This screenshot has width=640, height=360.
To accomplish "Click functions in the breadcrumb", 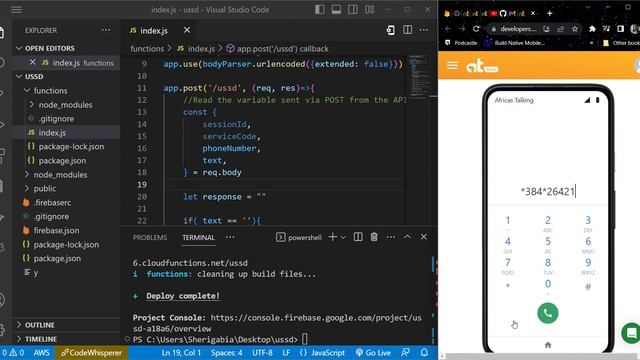I will (147, 49).
